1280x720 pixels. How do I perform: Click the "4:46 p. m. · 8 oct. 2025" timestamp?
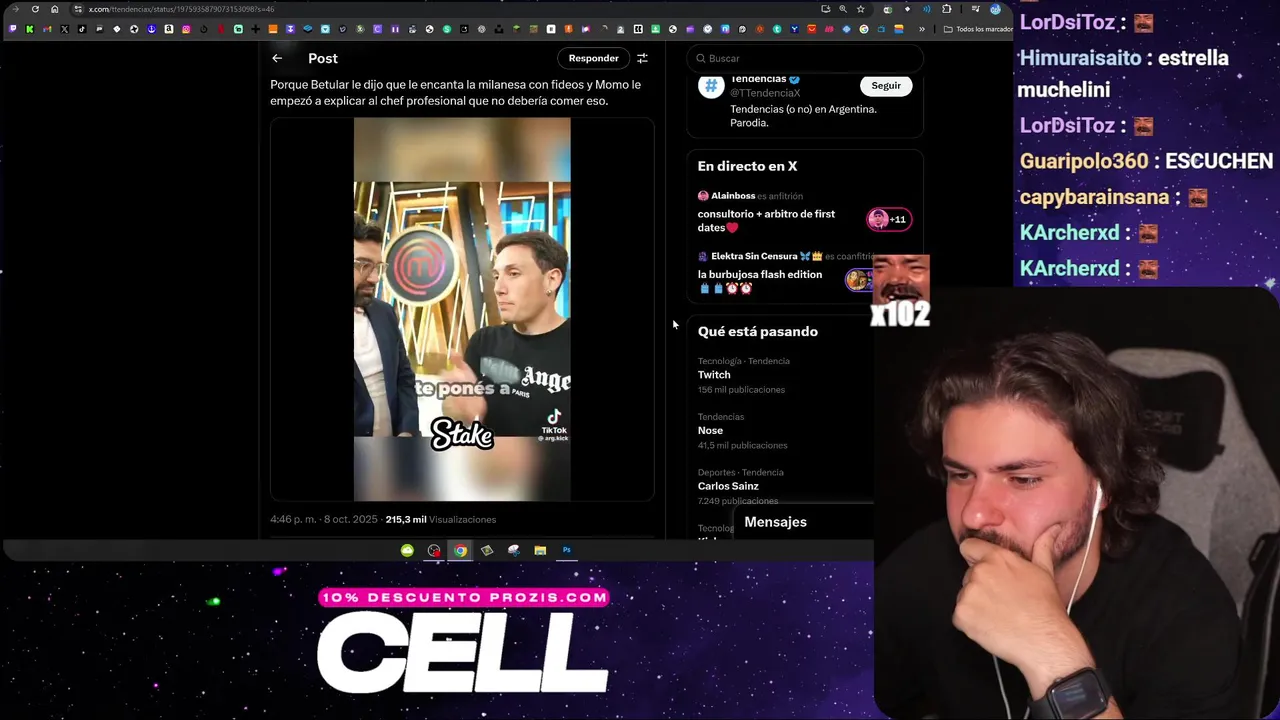[324, 520]
